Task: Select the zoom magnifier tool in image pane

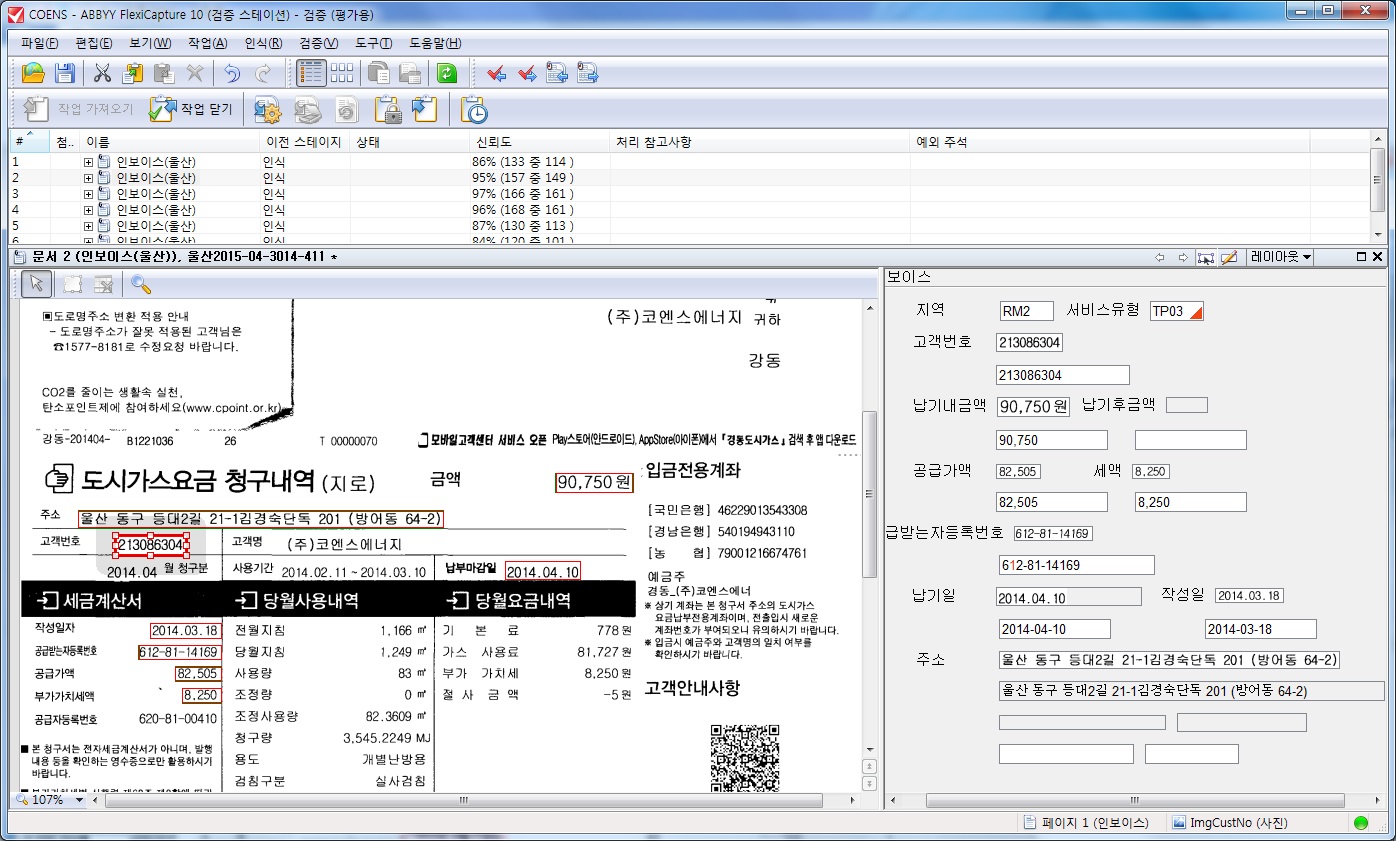Action: tap(141, 284)
